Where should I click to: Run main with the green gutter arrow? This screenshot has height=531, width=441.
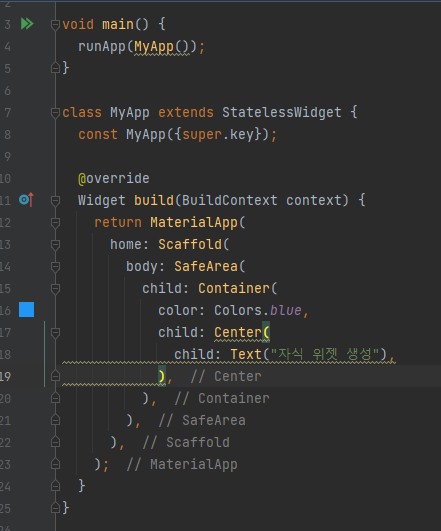pos(27,24)
